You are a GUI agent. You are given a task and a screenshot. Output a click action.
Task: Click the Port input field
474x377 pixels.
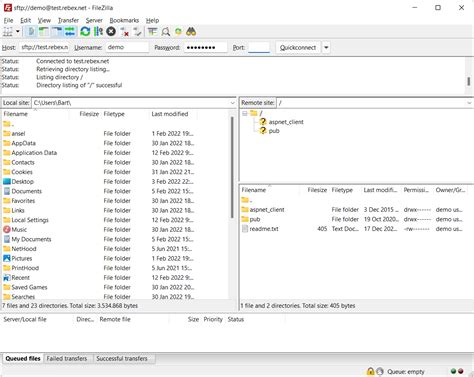(259, 47)
